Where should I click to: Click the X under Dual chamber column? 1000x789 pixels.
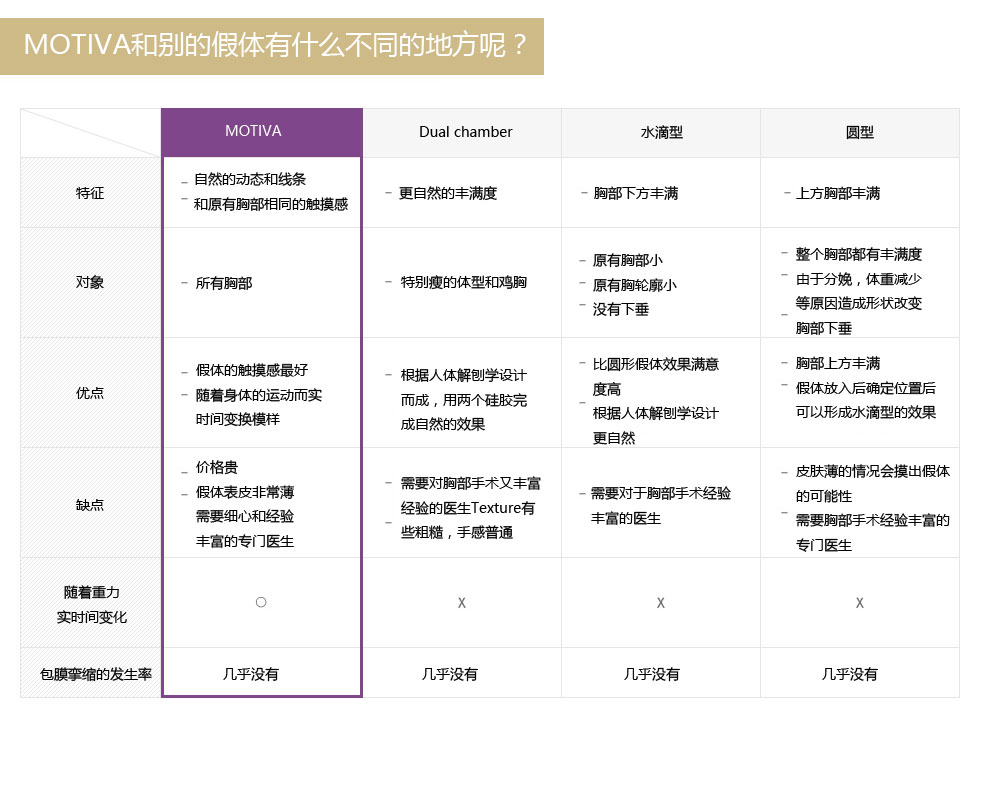coord(462,602)
